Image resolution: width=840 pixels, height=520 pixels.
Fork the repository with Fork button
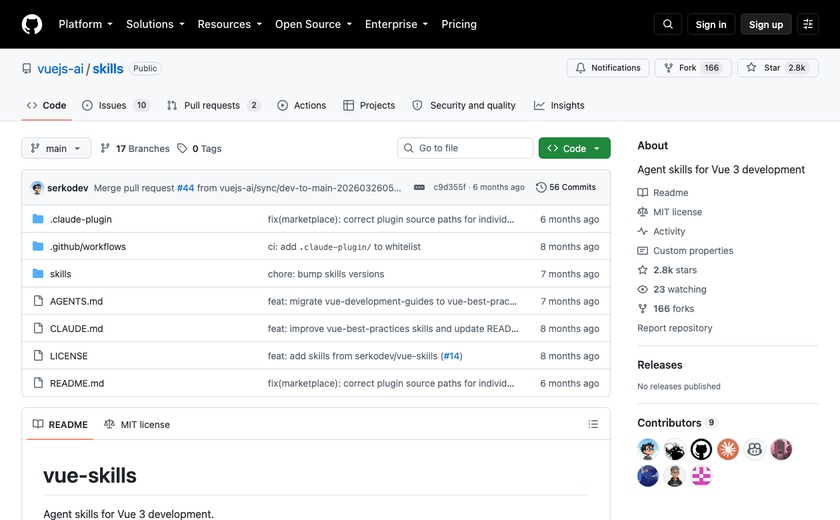[693, 68]
